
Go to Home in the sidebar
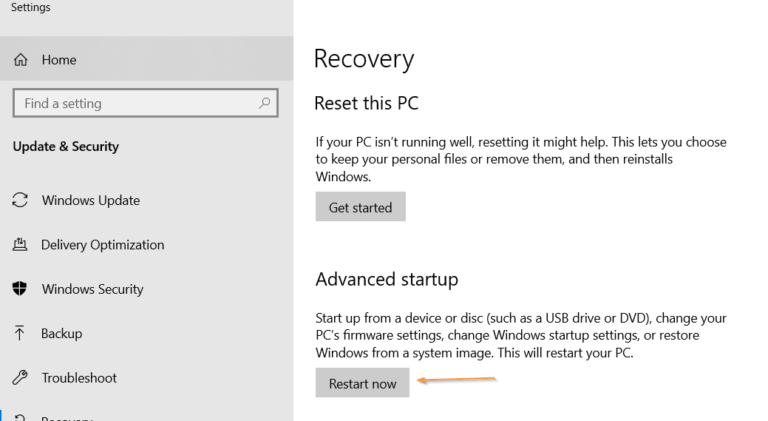pyautogui.click(x=59, y=60)
